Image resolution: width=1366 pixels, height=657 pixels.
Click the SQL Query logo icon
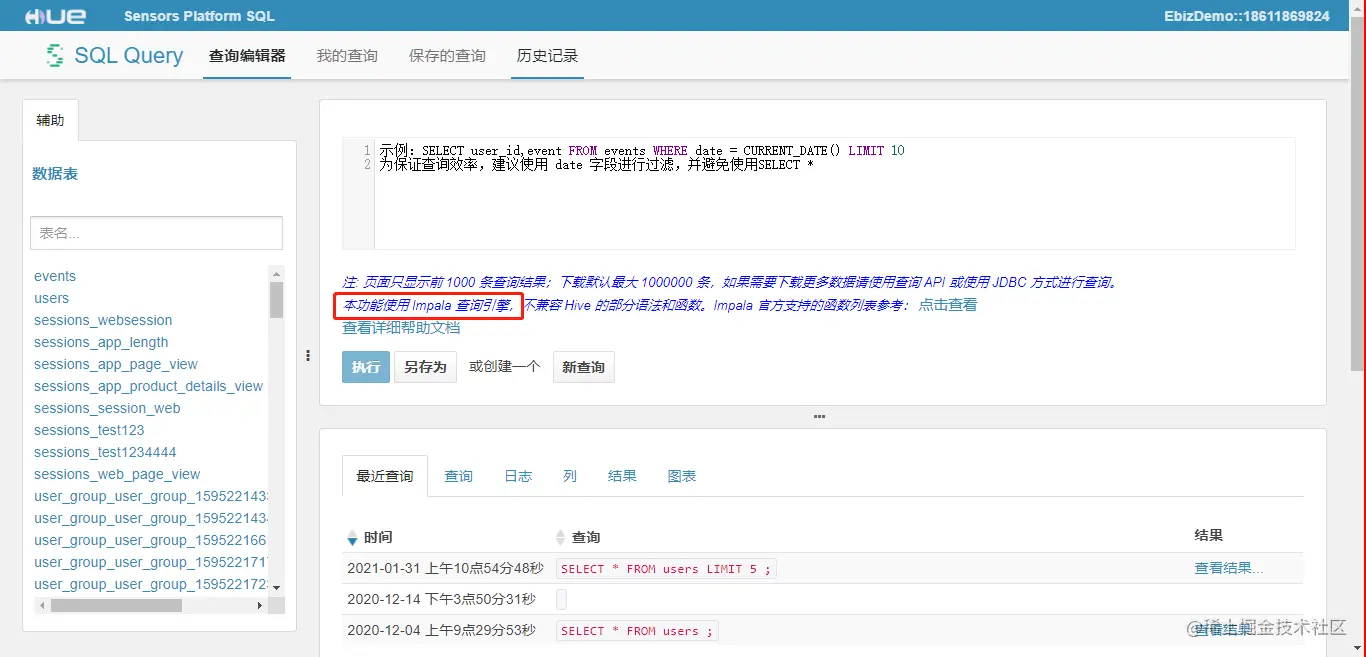click(55, 55)
